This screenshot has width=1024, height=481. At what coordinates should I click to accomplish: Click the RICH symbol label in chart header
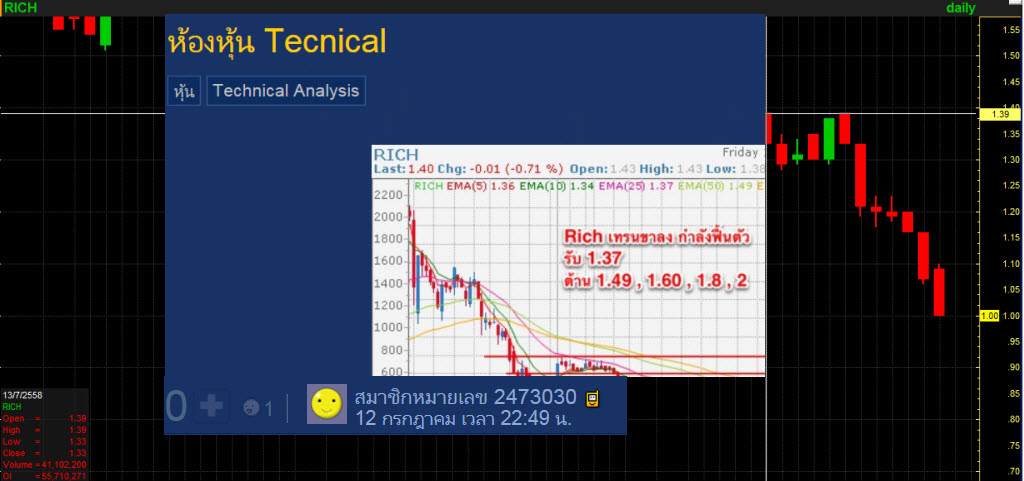coord(395,155)
